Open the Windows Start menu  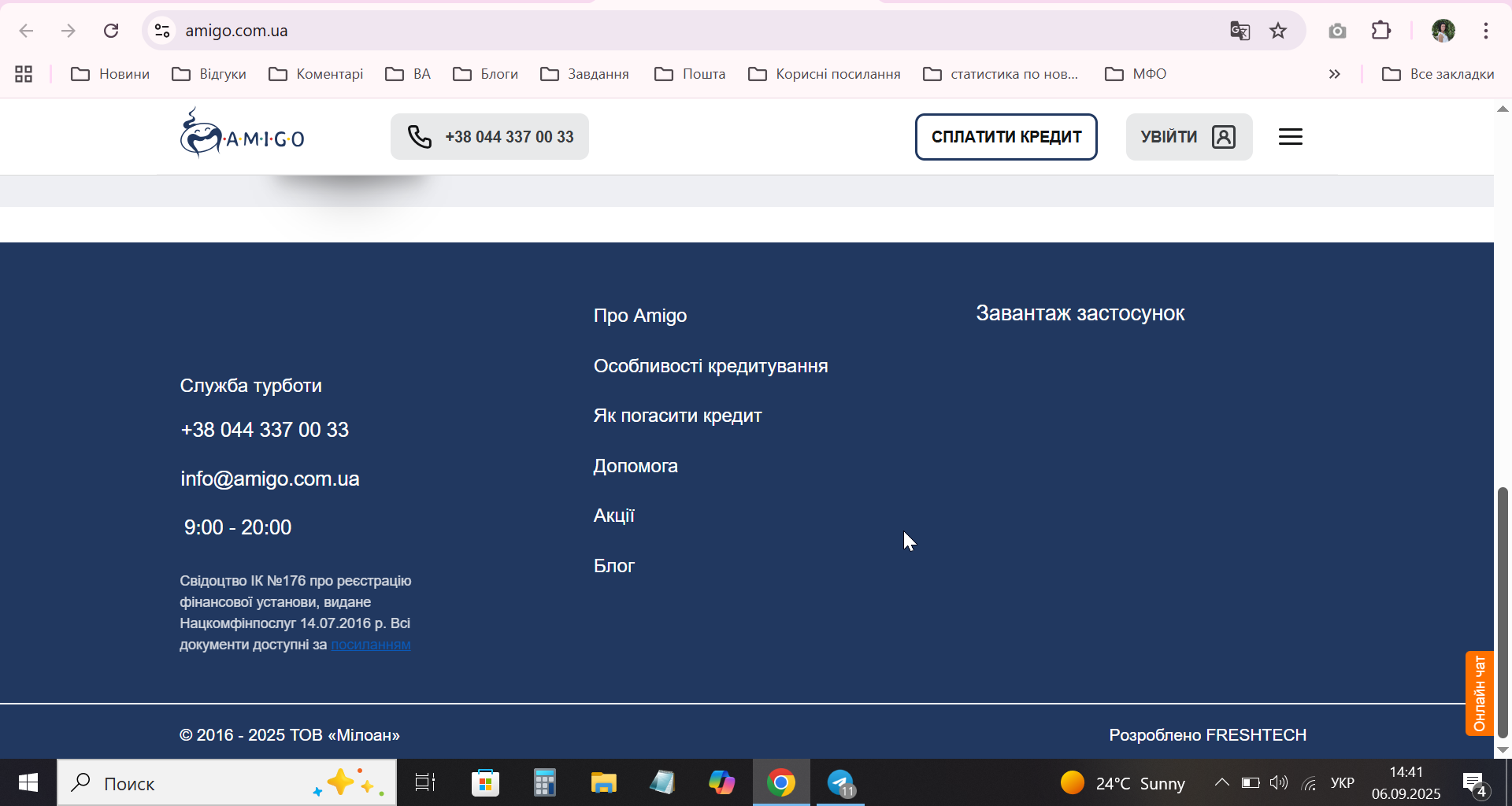tap(28, 782)
